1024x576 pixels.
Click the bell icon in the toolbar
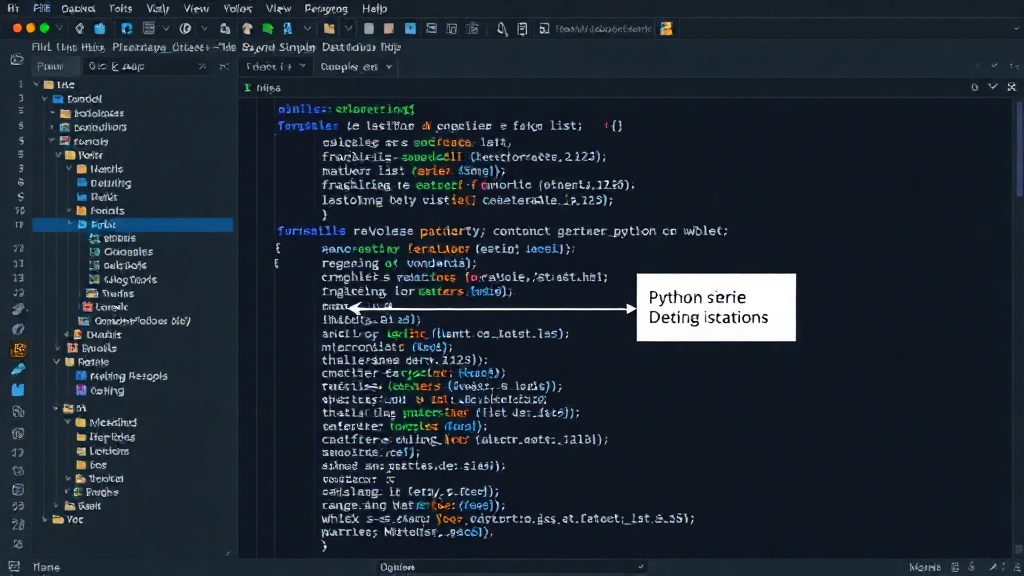[502, 29]
